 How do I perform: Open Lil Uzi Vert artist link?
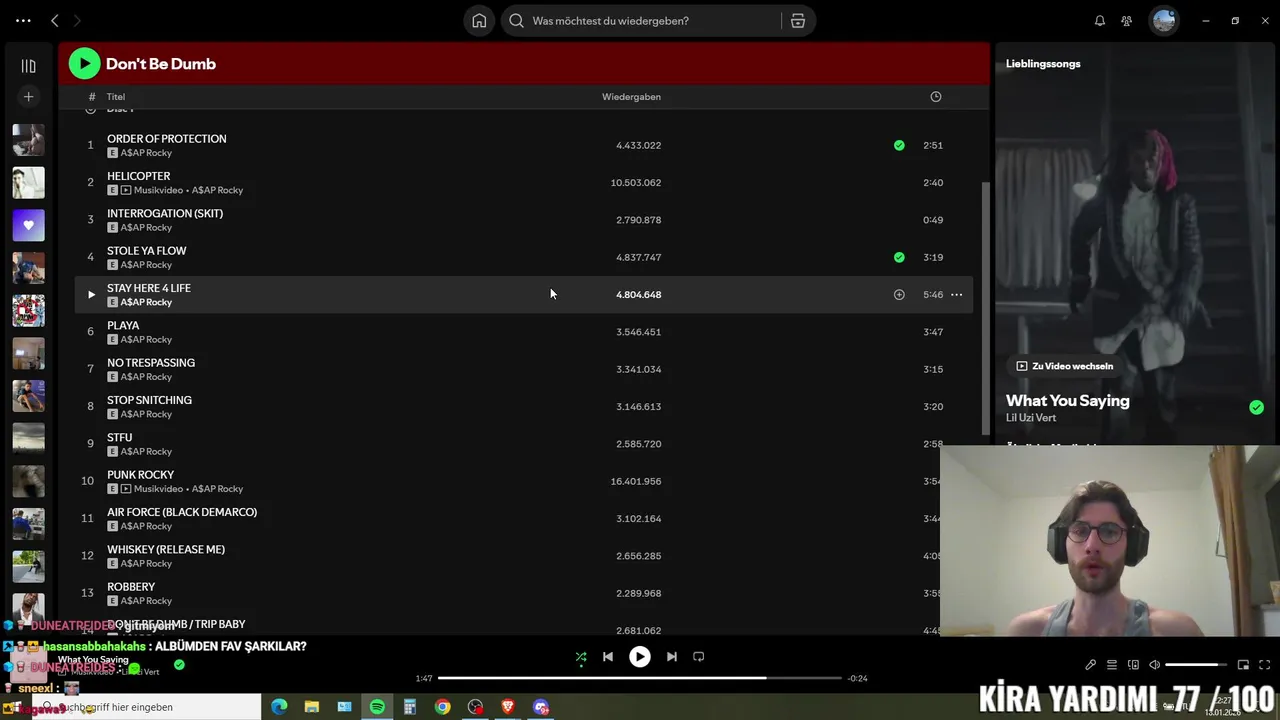[1031, 418]
